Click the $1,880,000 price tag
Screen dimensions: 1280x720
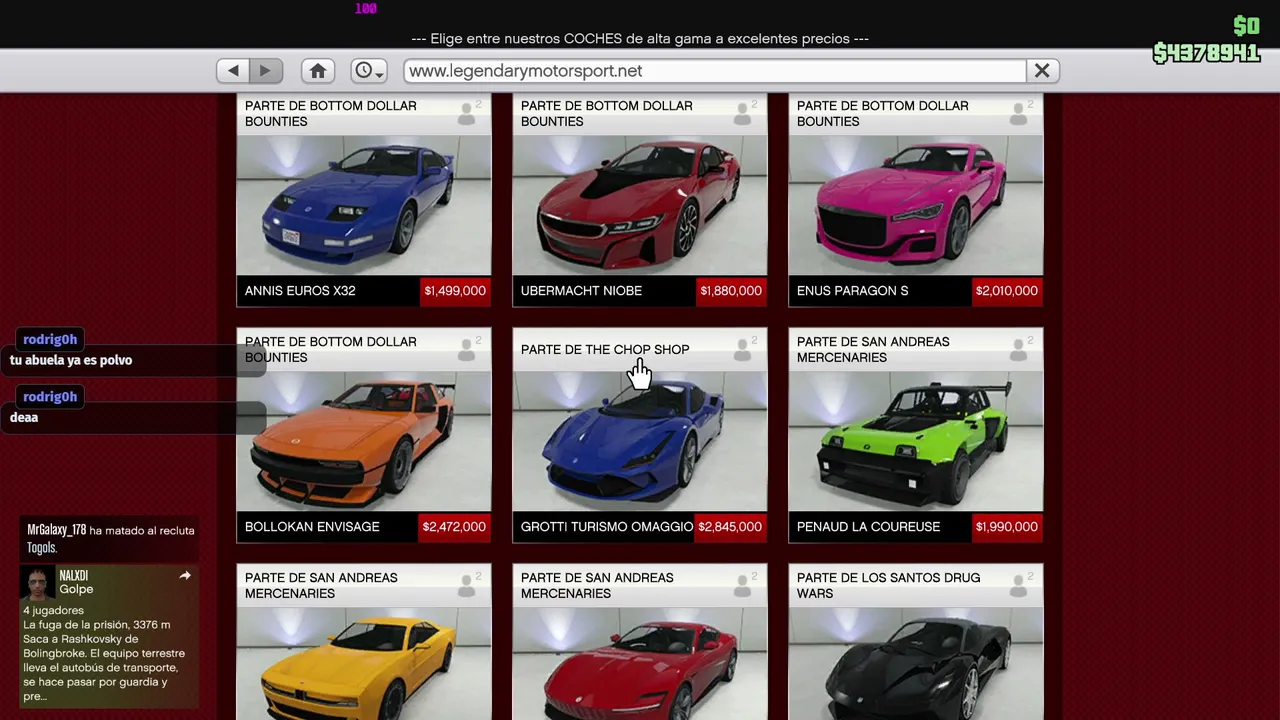[731, 291]
